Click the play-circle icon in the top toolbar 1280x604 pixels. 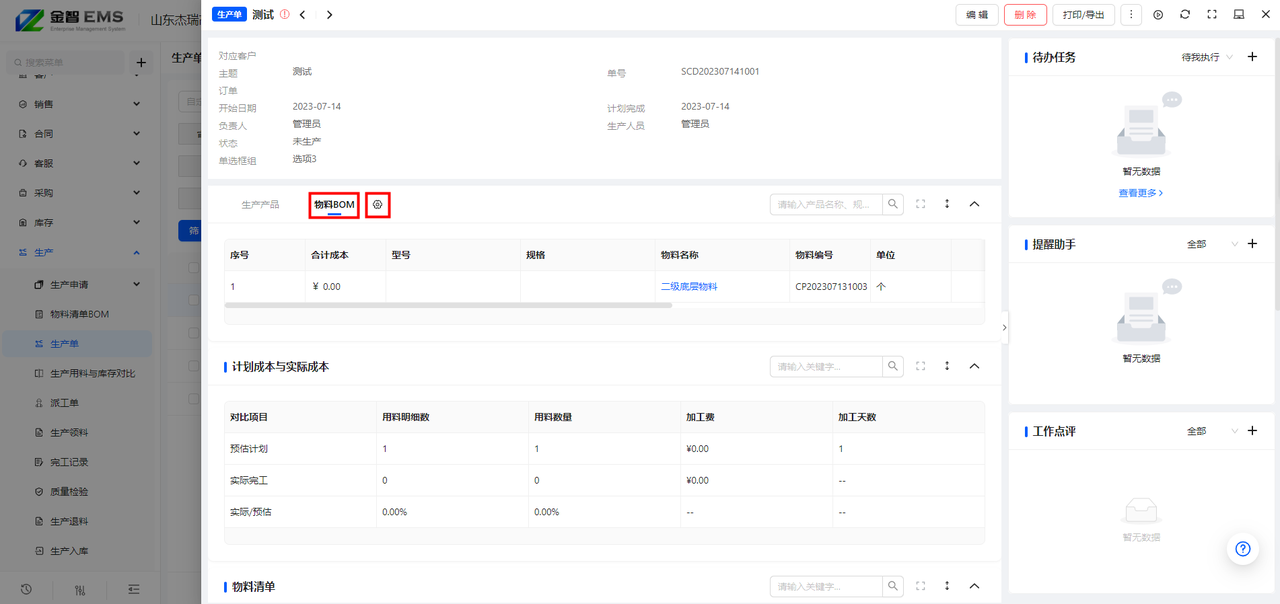click(1158, 15)
